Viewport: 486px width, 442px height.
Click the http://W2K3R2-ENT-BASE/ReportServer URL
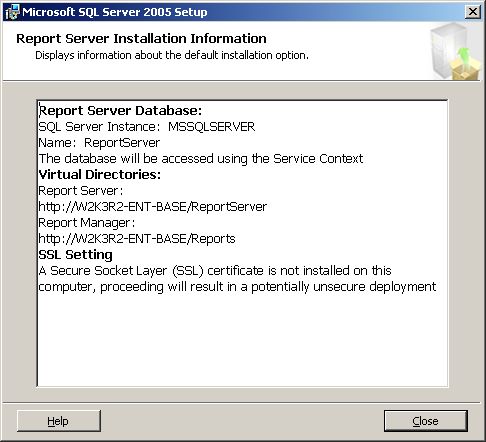click(x=153, y=207)
